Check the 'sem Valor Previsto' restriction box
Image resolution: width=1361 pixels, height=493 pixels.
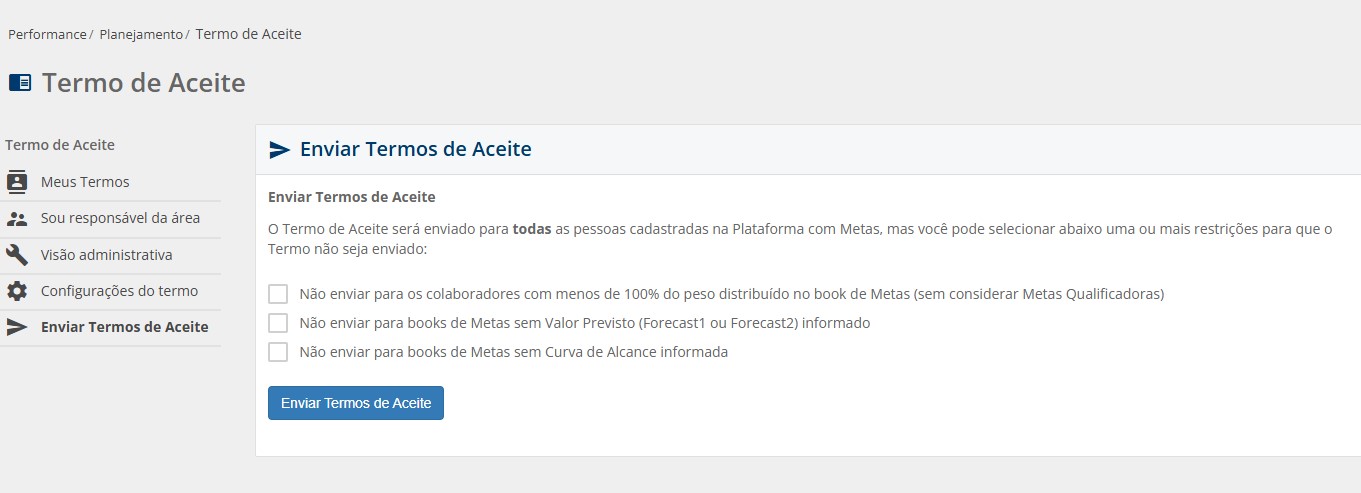tap(278, 323)
